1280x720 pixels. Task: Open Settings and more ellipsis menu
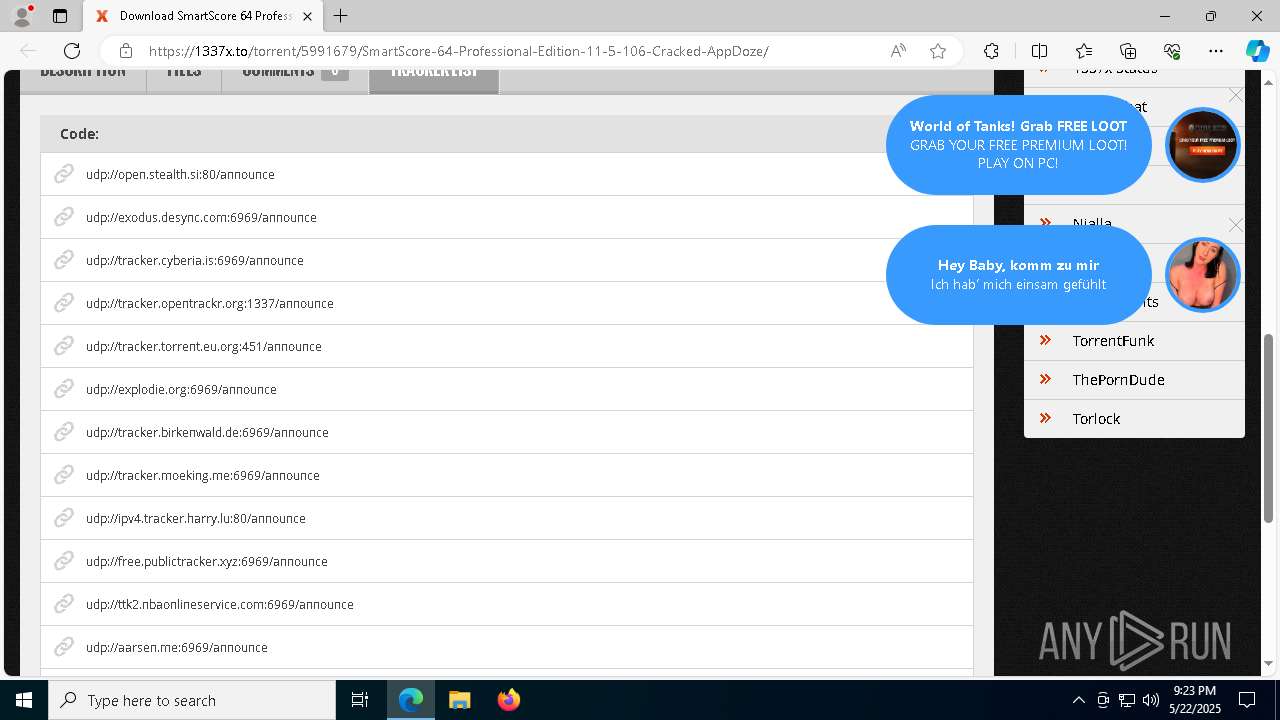pyautogui.click(x=1216, y=51)
